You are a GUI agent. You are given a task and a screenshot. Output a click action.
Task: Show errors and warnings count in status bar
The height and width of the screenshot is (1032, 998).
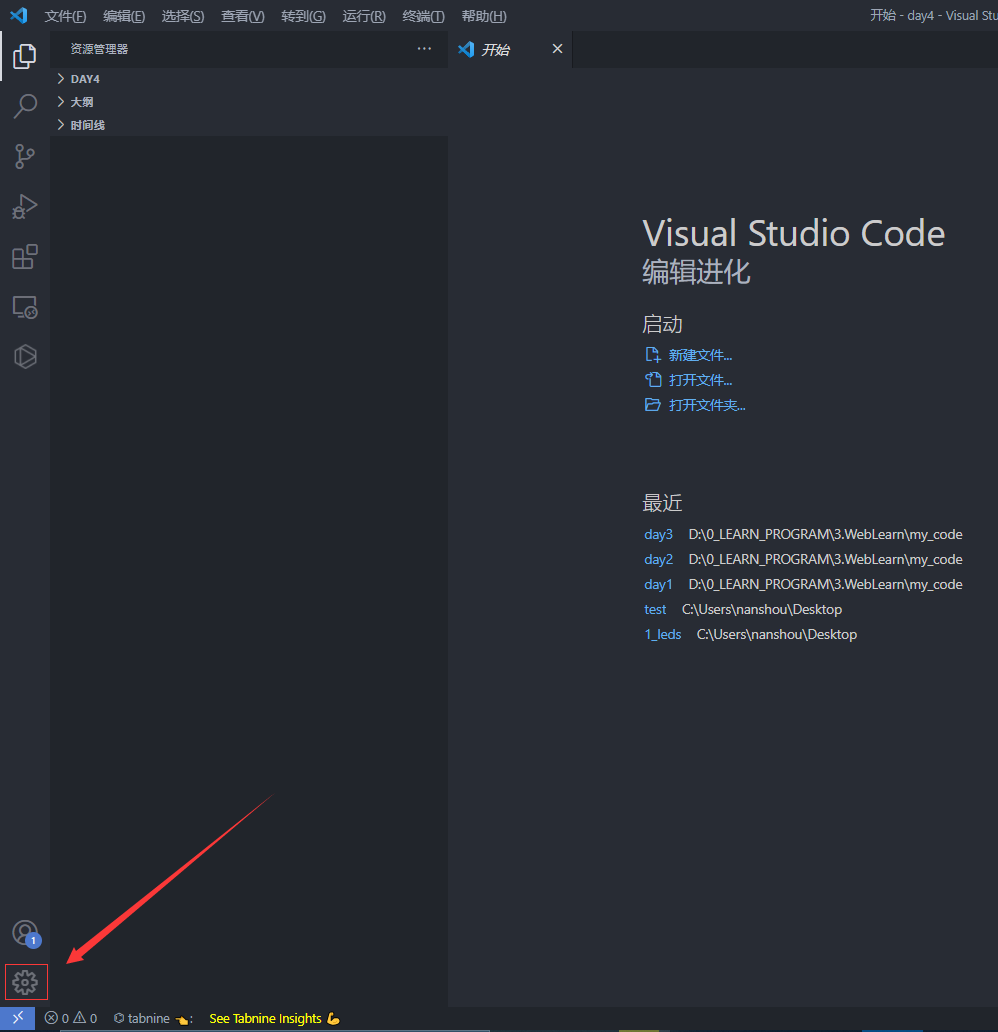click(x=70, y=1018)
